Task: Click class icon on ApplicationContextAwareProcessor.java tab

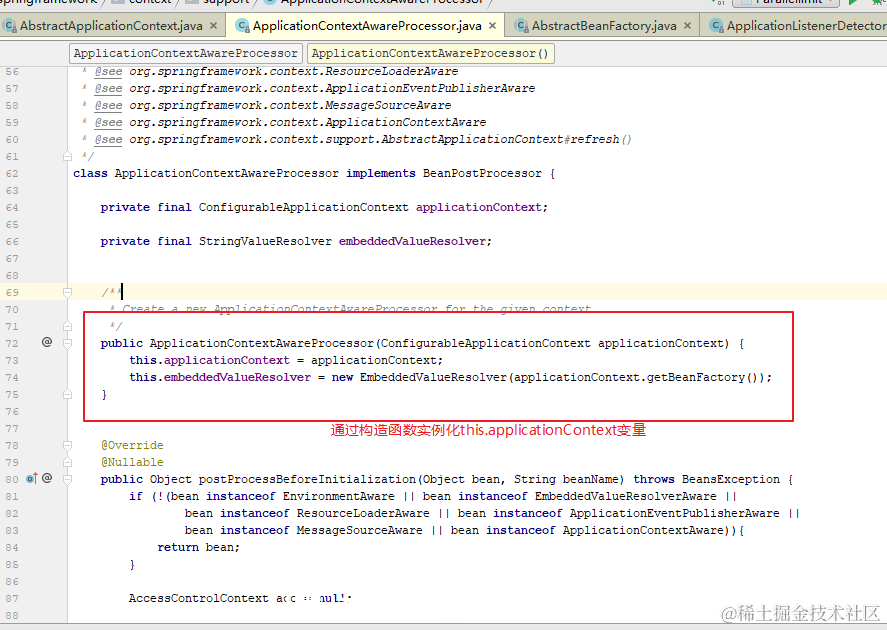Action: (x=243, y=25)
